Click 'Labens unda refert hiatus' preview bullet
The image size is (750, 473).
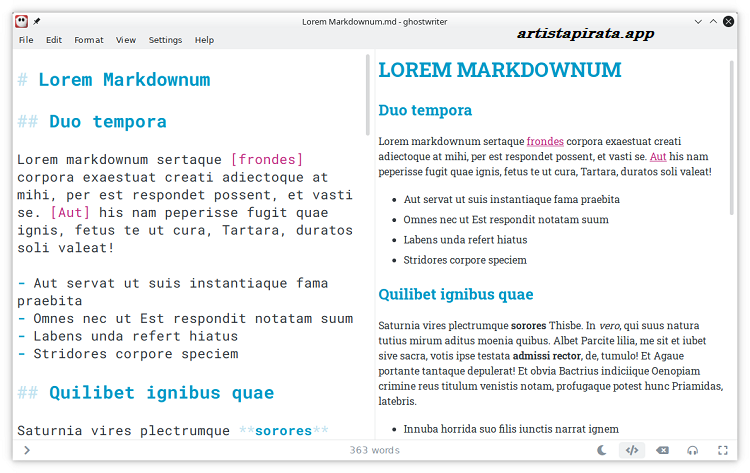point(465,240)
